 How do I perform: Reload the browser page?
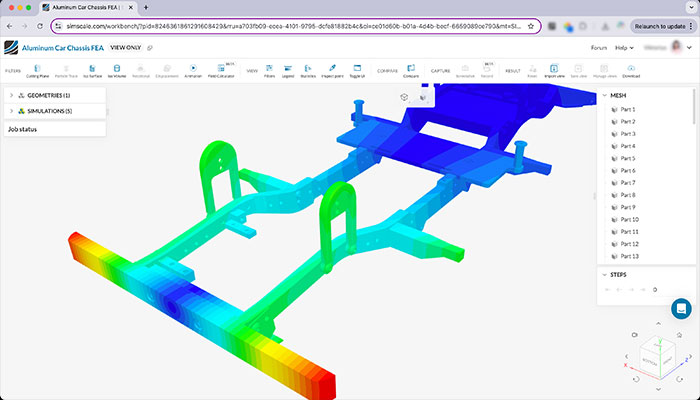40,26
